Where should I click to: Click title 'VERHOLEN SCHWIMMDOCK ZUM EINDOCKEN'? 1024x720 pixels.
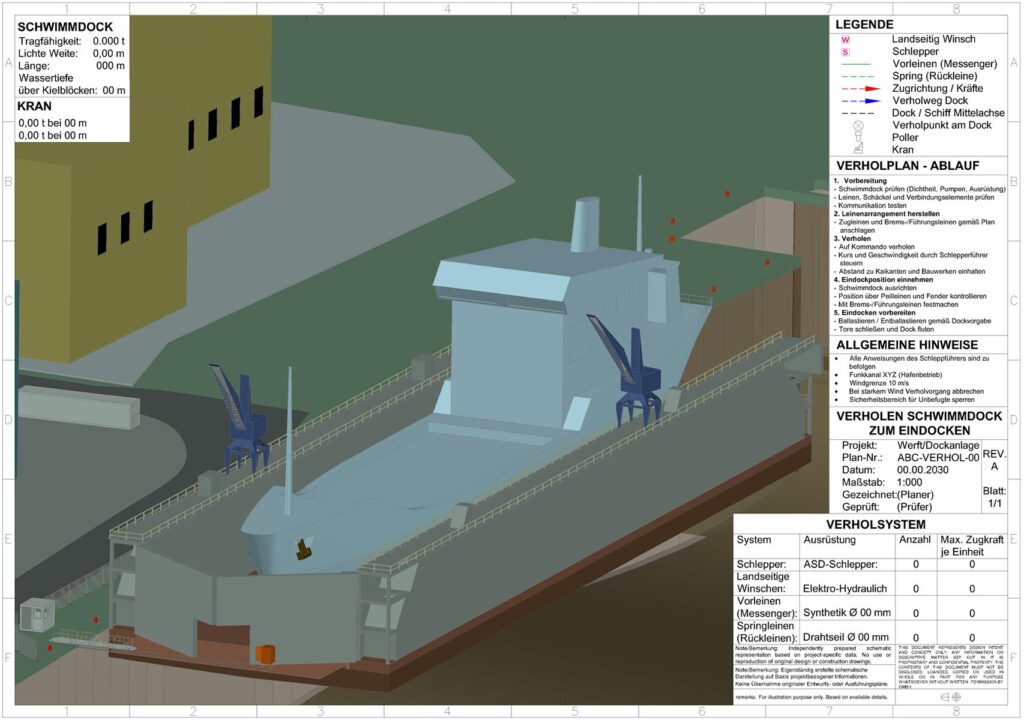919,423
